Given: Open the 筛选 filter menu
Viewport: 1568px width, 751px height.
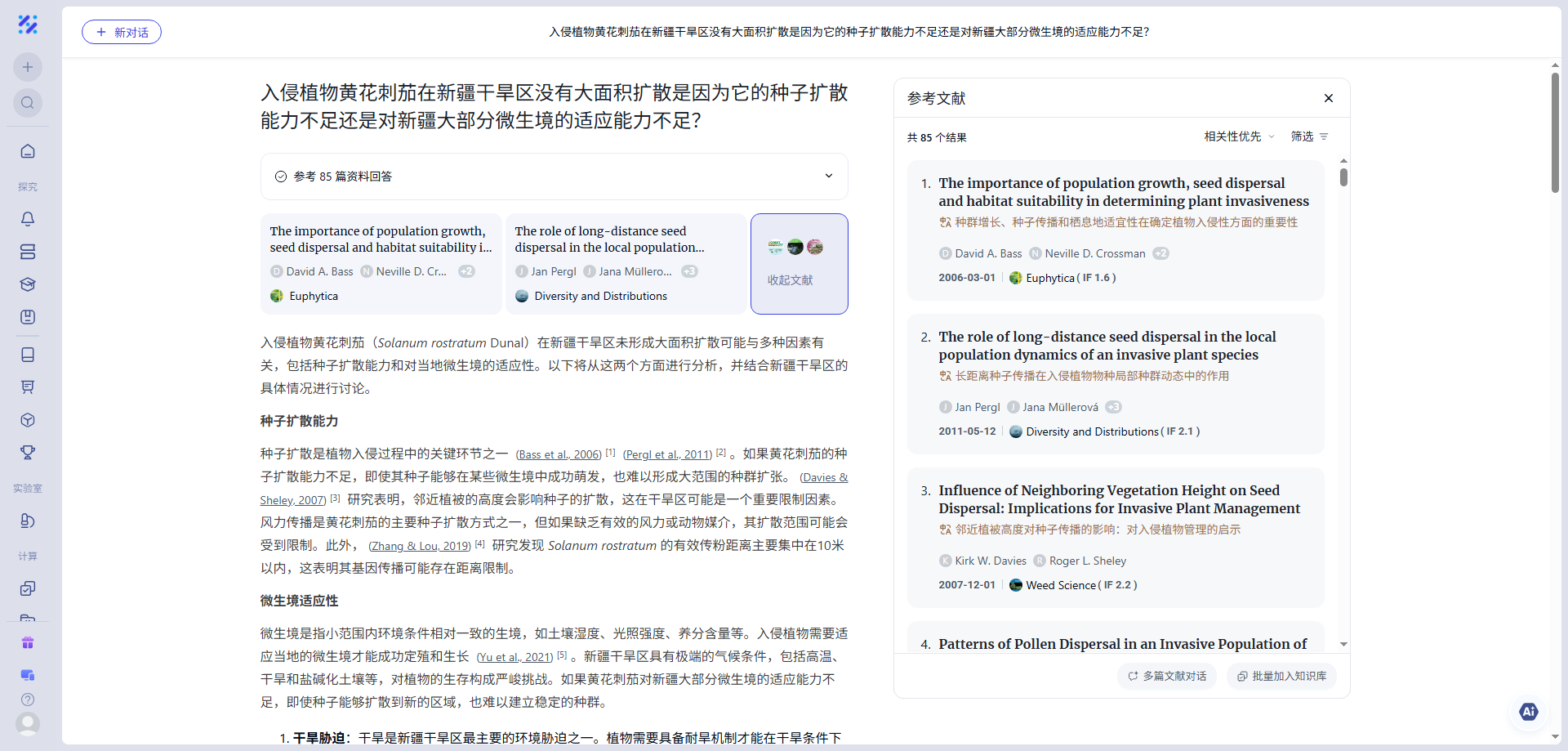Looking at the screenshot, I should (x=1309, y=136).
